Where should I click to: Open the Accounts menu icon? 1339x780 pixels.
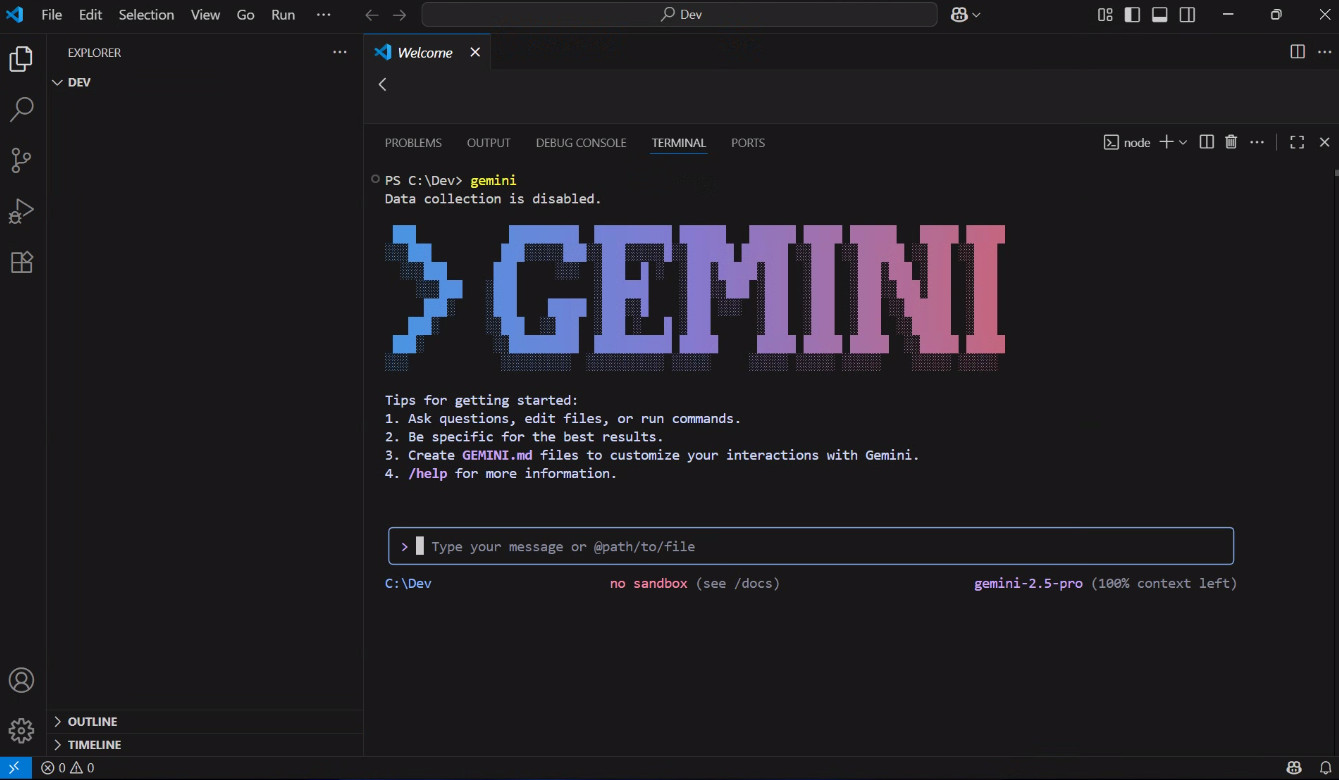tap(21, 680)
